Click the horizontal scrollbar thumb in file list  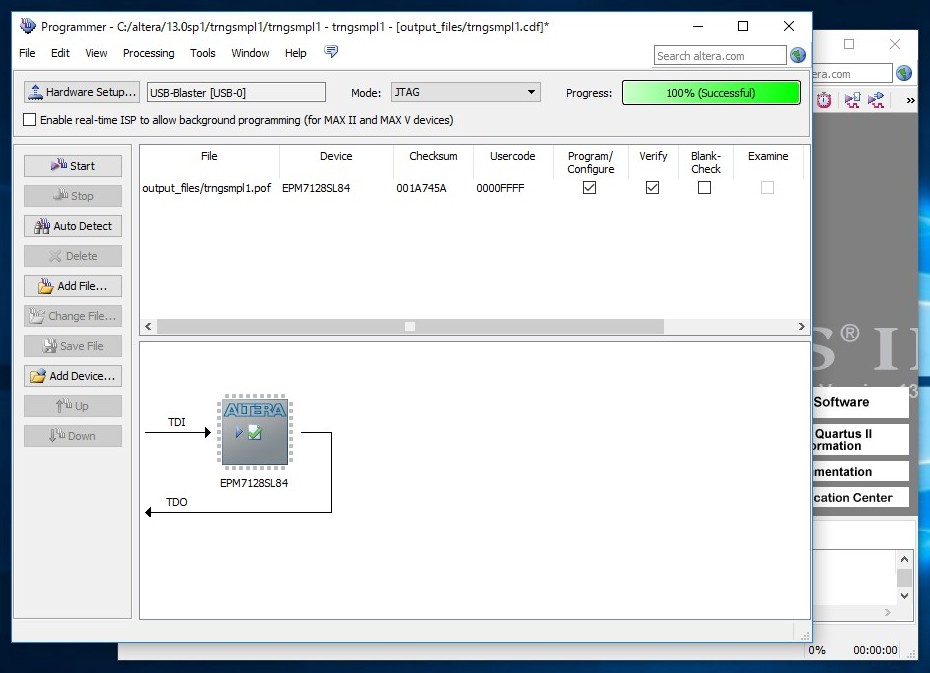[x=410, y=326]
